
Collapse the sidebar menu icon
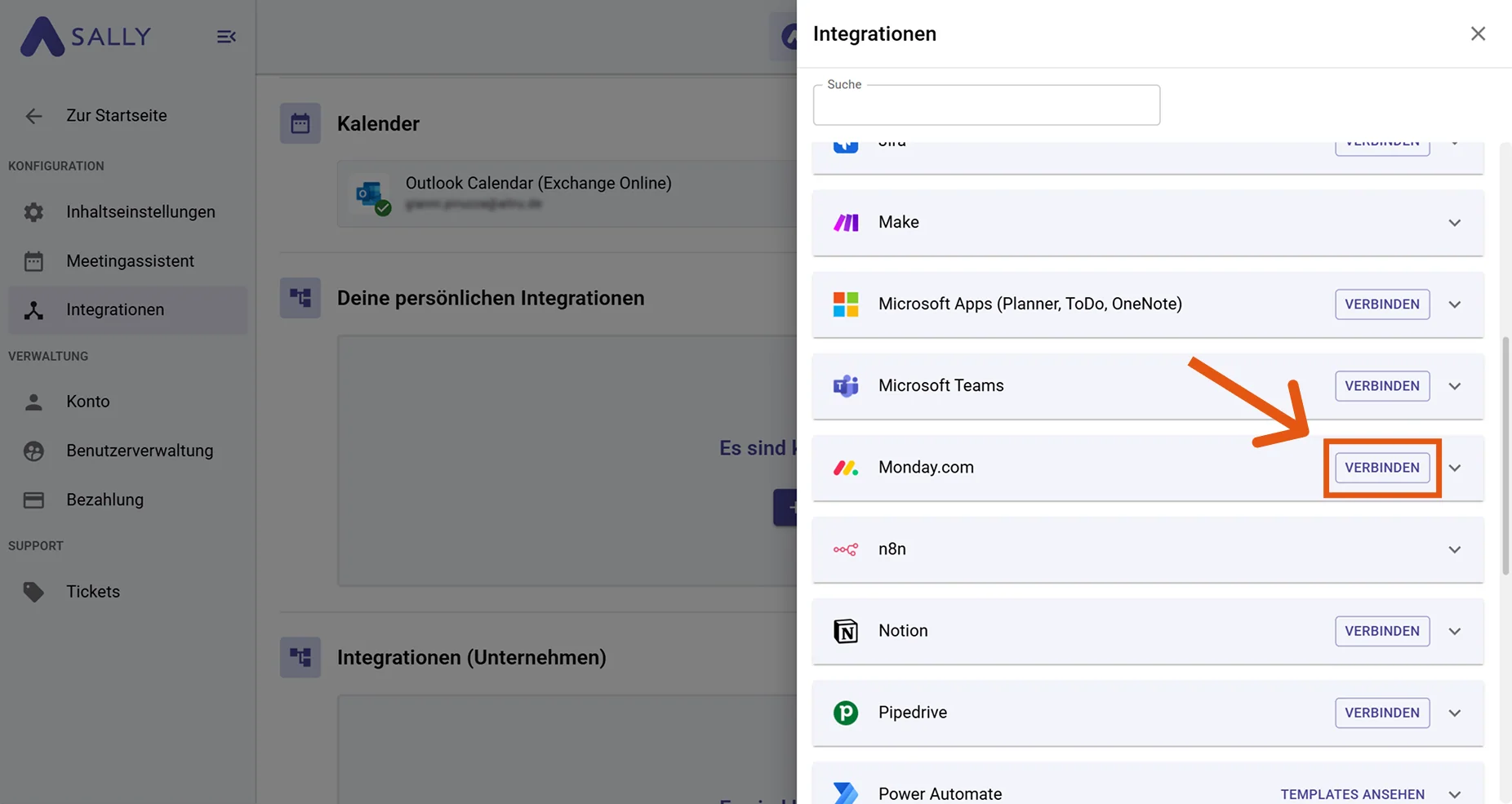click(x=226, y=37)
